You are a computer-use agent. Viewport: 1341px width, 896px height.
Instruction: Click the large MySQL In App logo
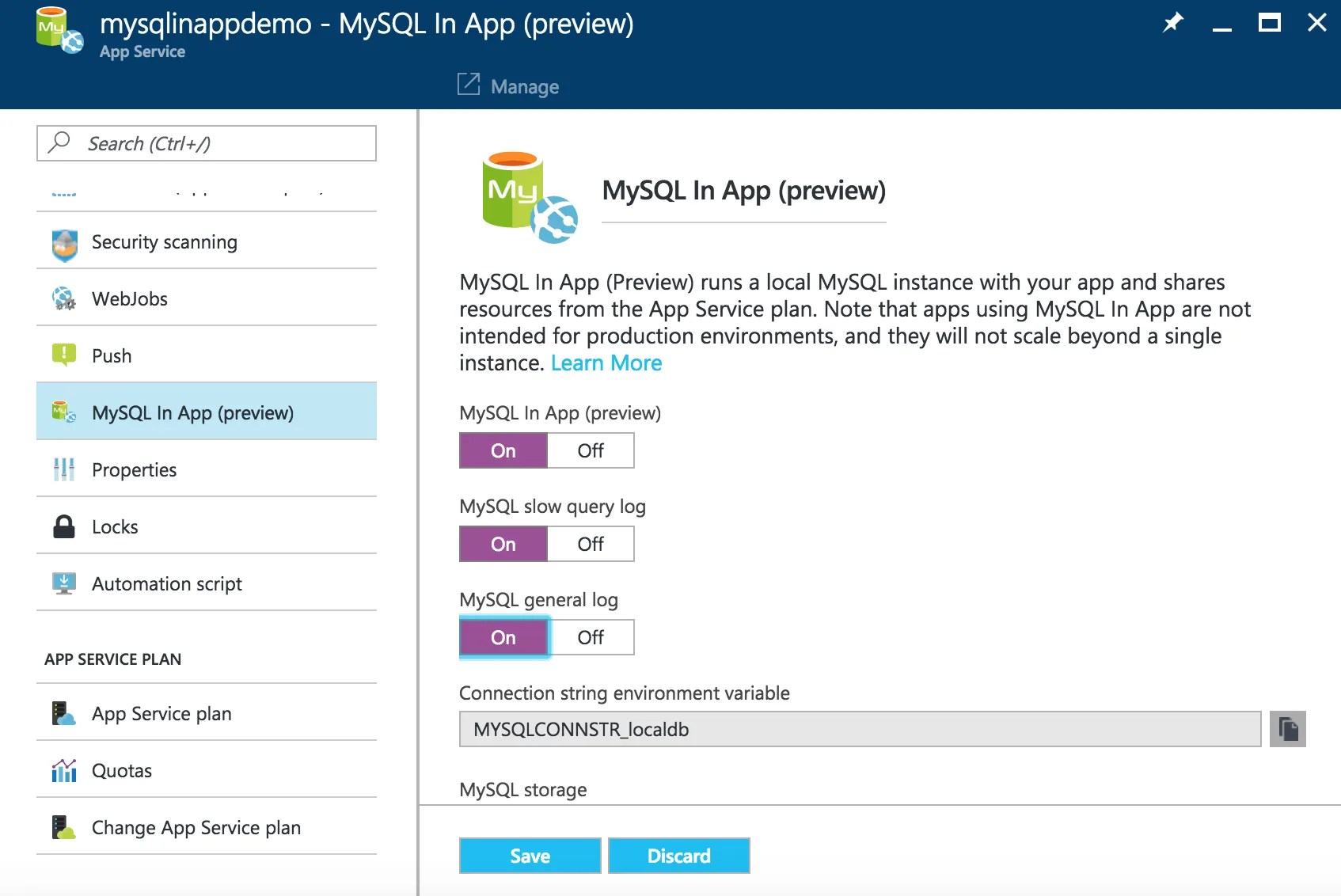pyautogui.click(x=530, y=198)
